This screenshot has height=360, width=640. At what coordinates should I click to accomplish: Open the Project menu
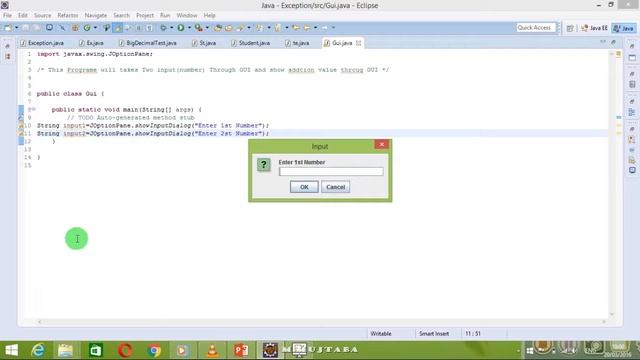point(145,15)
